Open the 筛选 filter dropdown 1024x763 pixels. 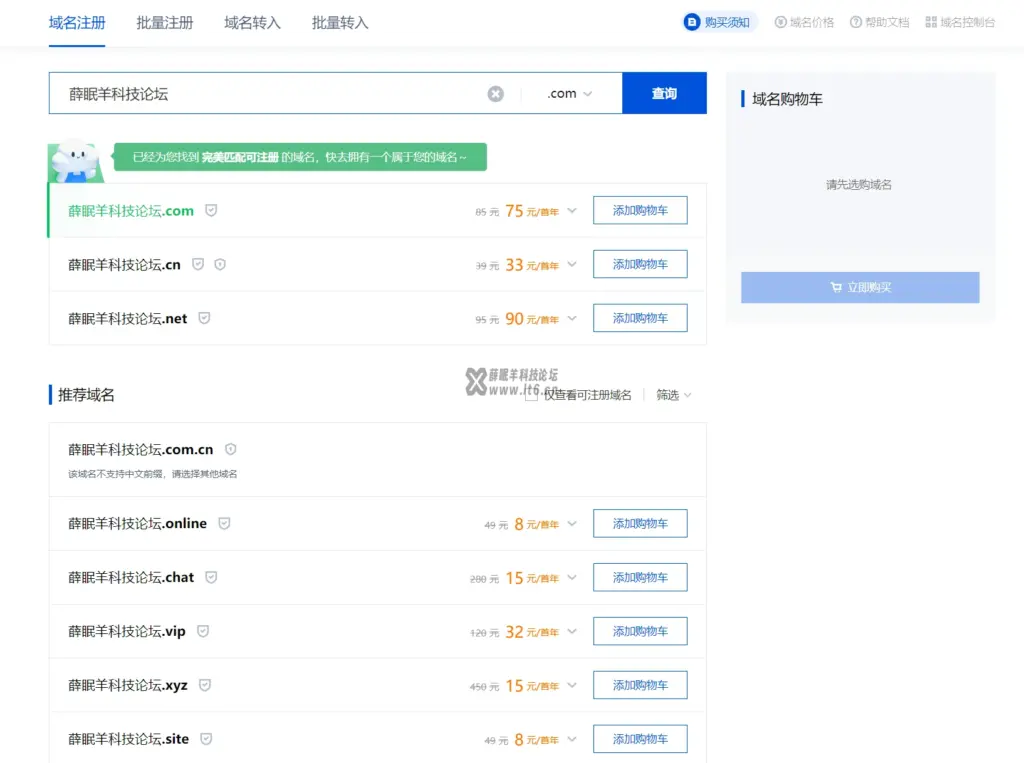673,395
